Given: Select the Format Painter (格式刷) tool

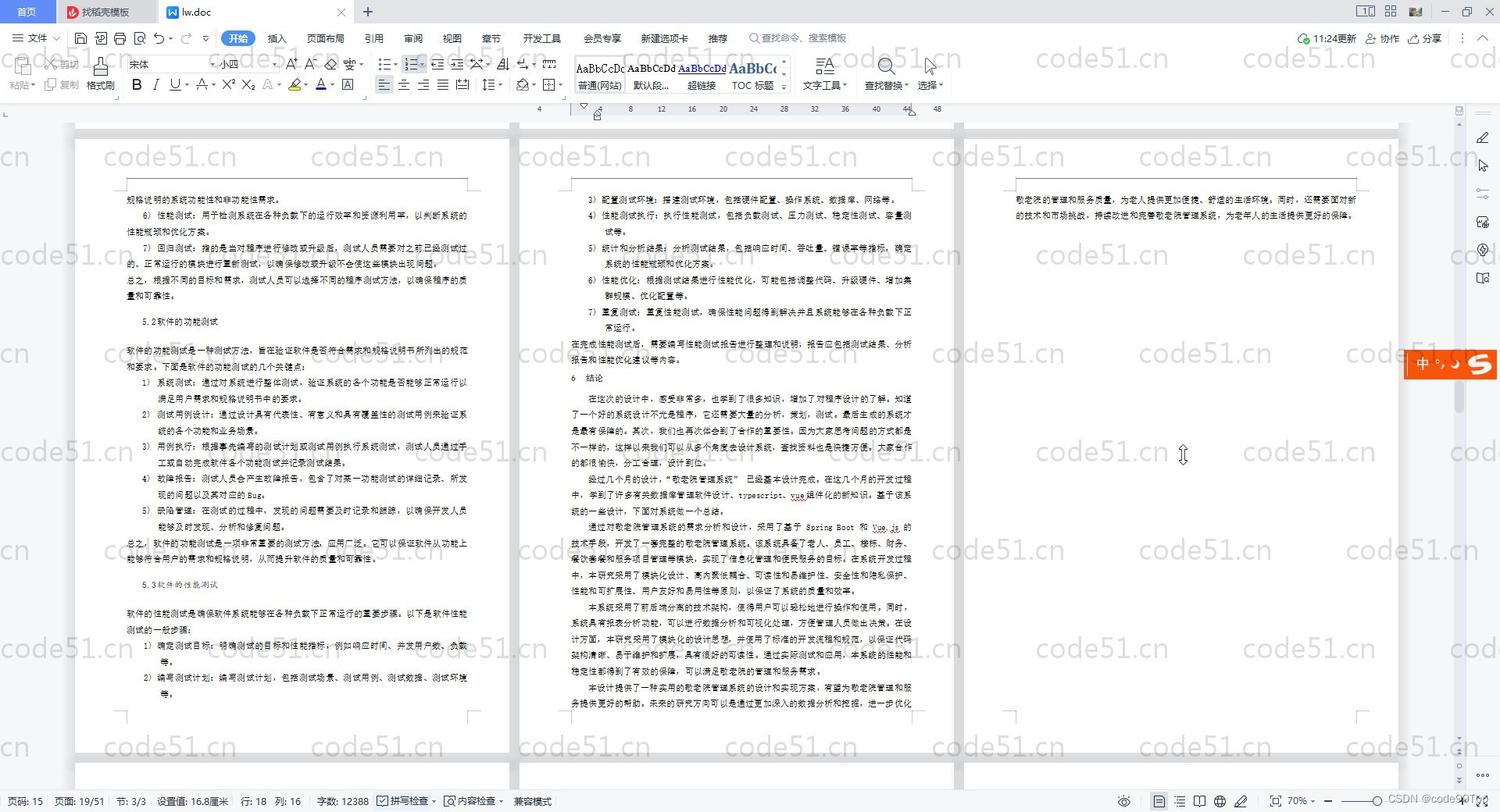Looking at the screenshot, I should (x=100, y=74).
